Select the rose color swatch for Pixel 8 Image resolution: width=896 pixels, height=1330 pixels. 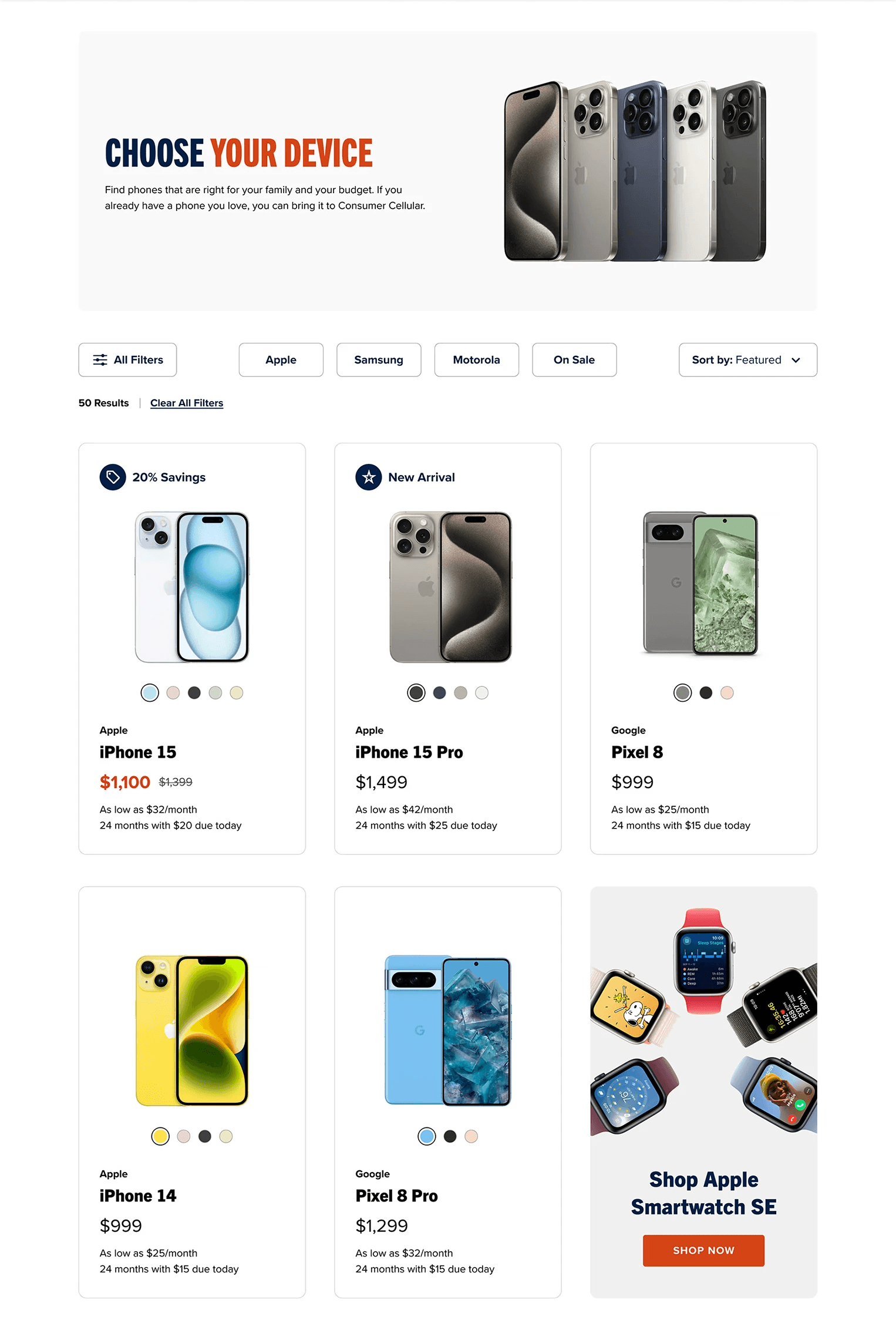click(x=727, y=693)
